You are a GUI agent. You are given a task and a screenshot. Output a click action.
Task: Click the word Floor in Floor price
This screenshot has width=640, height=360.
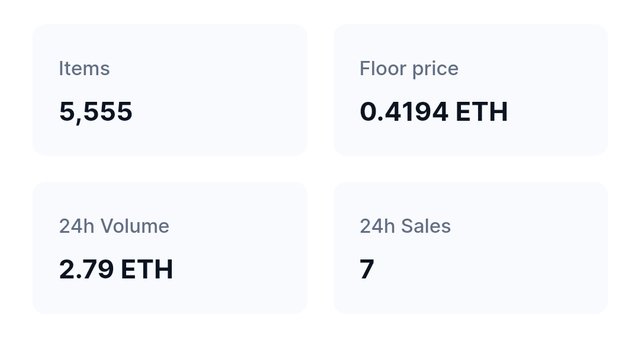(382, 68)
